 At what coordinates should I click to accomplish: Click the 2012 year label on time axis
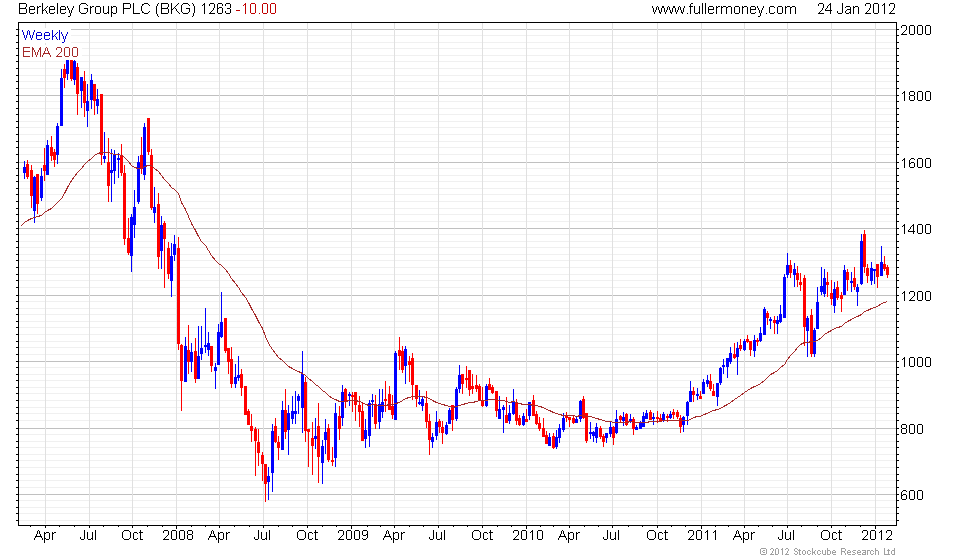(877, 536)
